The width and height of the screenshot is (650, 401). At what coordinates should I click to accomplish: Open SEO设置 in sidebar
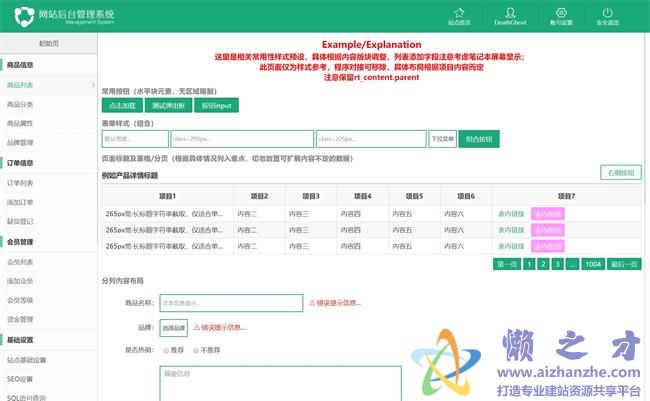pos(19,379)
